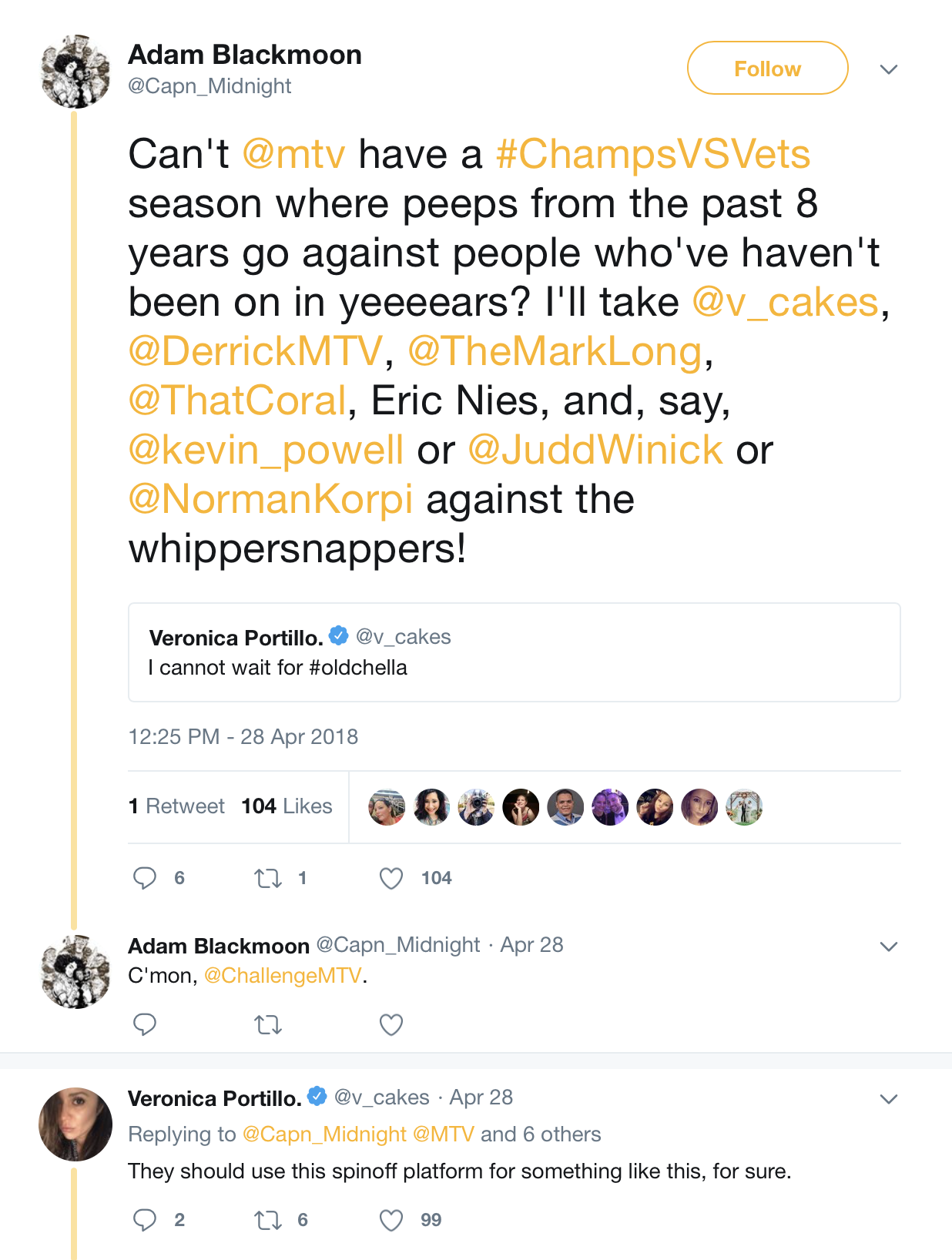Open Veronica Portillo's profile photo
952x1260 pixels.
point(75,1124)
